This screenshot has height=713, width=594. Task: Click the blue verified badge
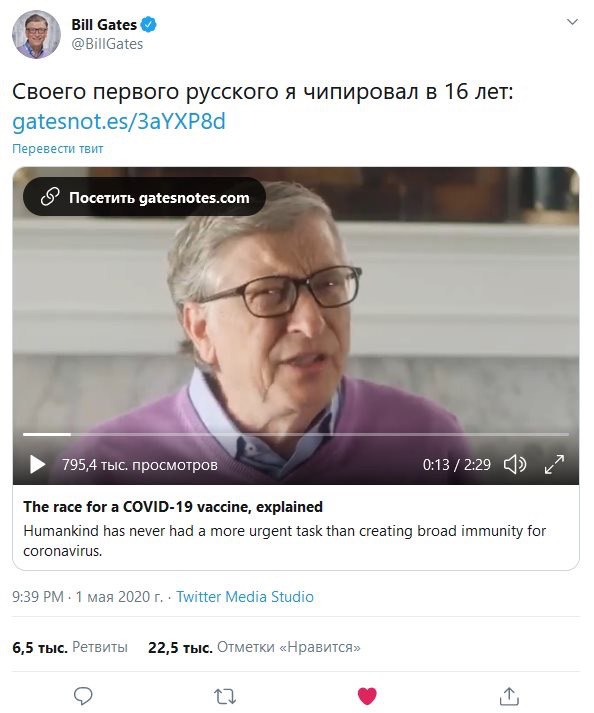(149, 25)
